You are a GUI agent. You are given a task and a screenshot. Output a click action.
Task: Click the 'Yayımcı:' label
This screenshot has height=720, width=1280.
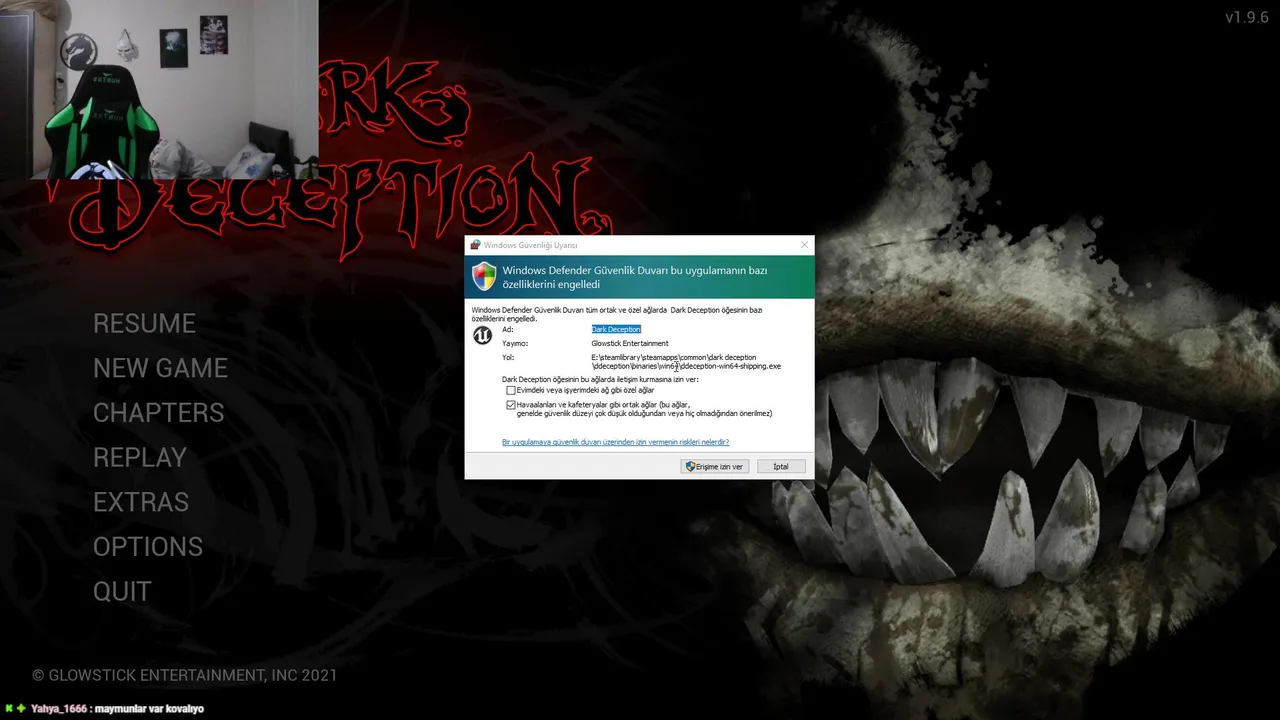pos(515,343)
